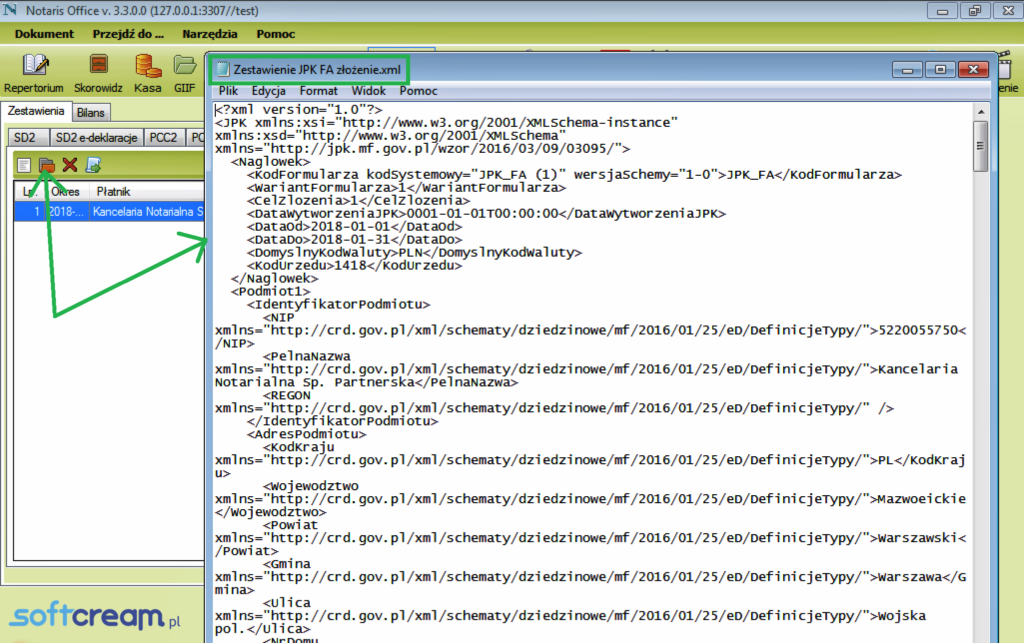This screenshot has width=1024, height=643.
Task: Open the Edycja menu in Notepad
Action: (268, 91)
